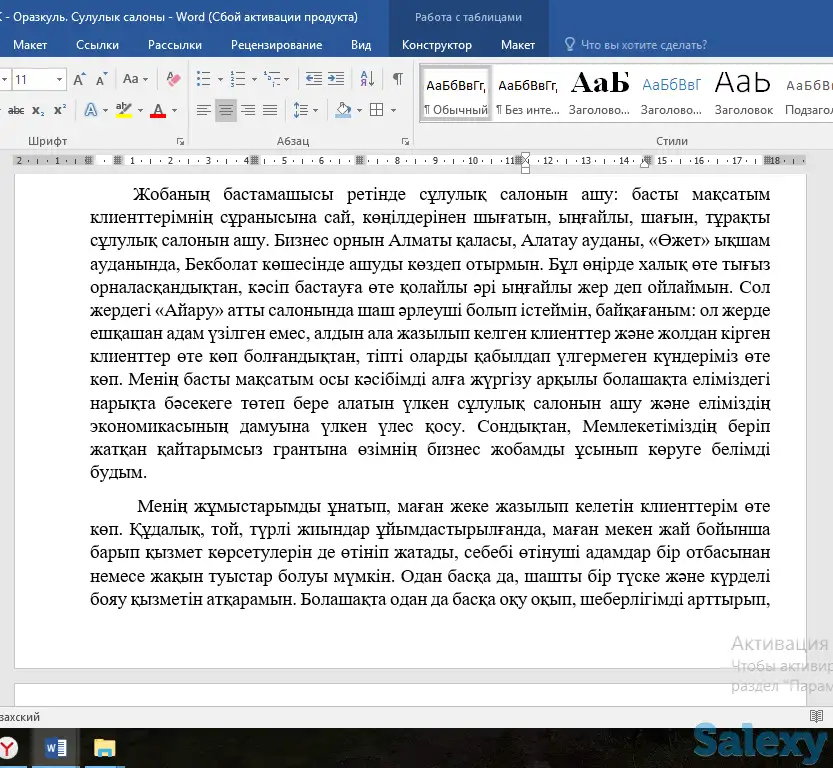Switch to the Конструктор tab
Viewport: 833px width, 768px height.
pos(436,45)
